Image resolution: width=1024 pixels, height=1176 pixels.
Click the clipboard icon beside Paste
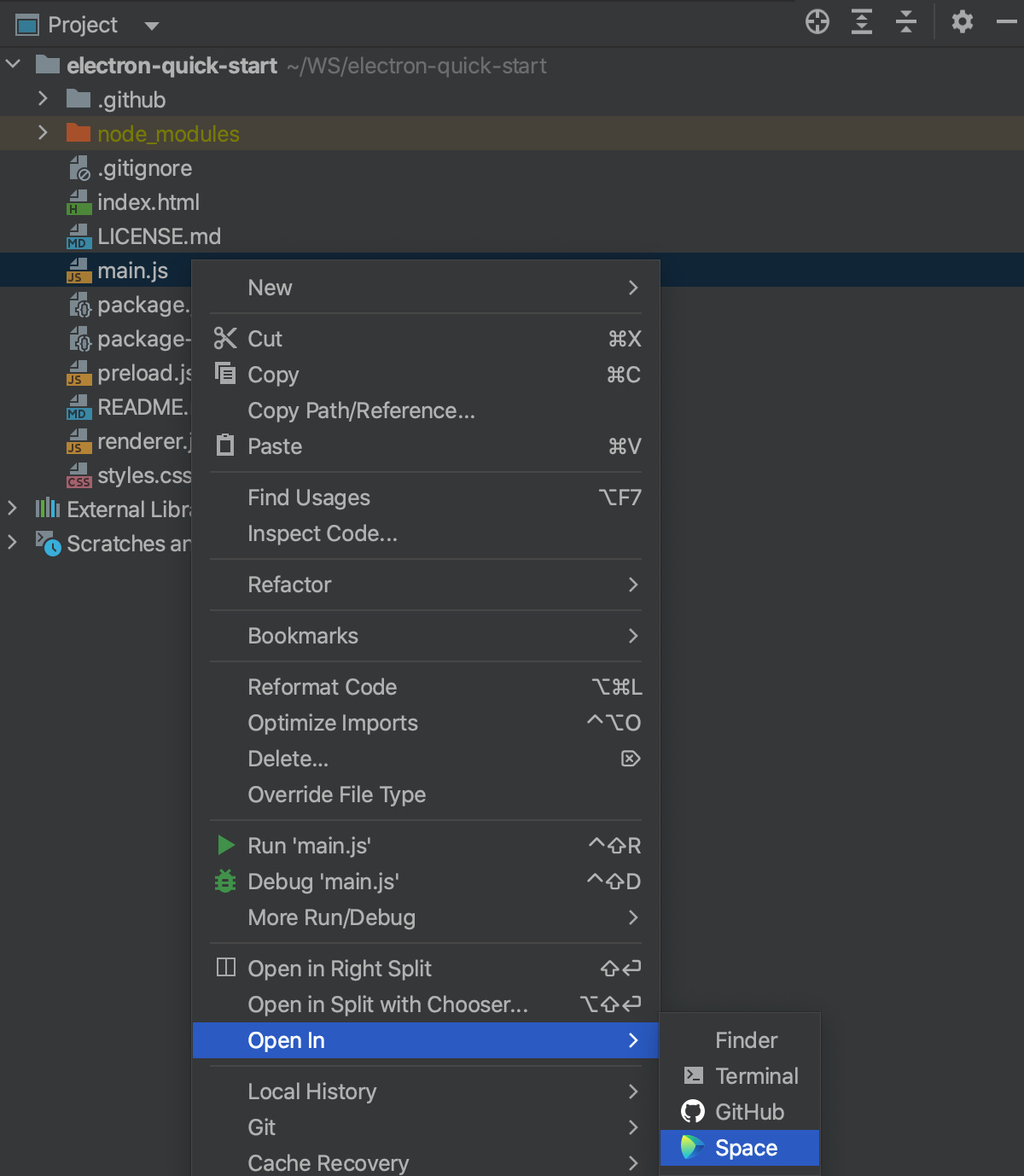pyautogui.click(x=224, y=445)
